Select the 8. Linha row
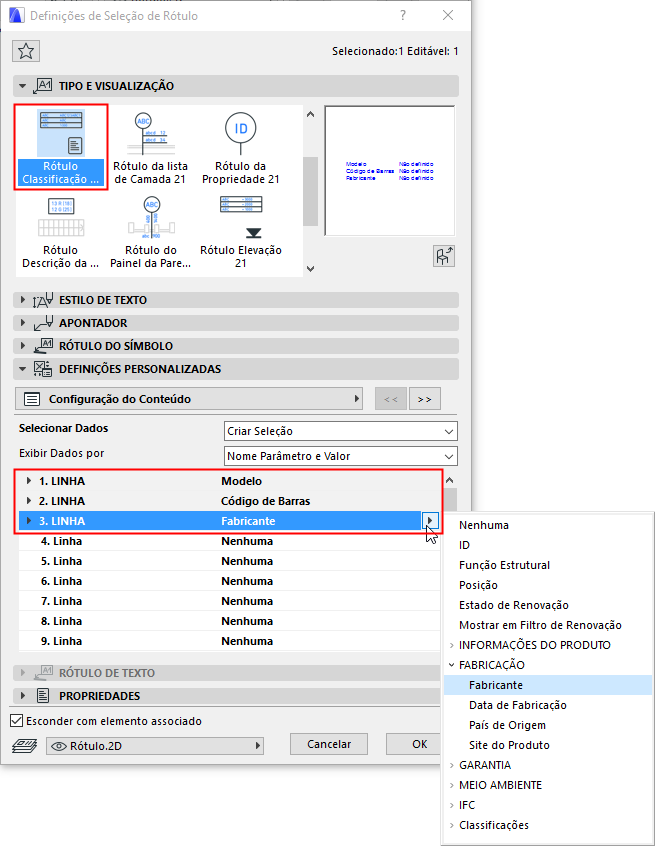 click(229, 621)
